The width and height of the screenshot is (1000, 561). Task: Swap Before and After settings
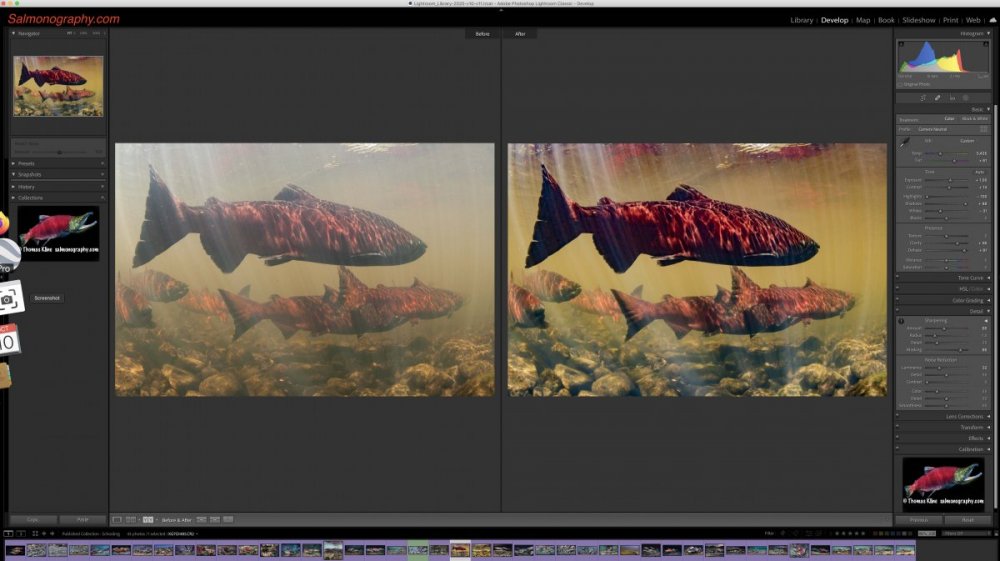[228, 520]
